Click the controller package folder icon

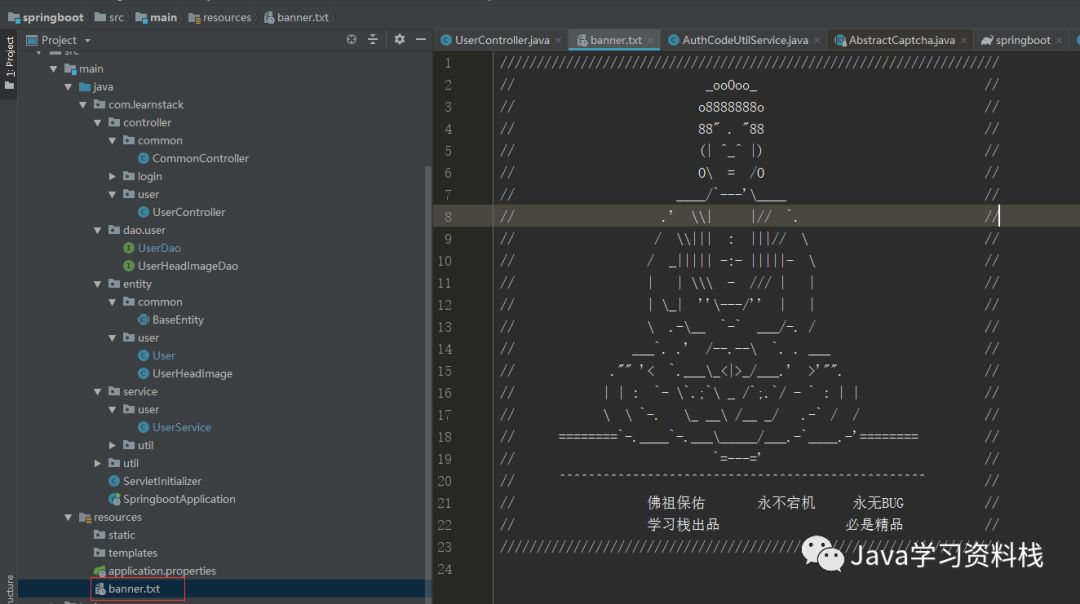tap(114, 123)
